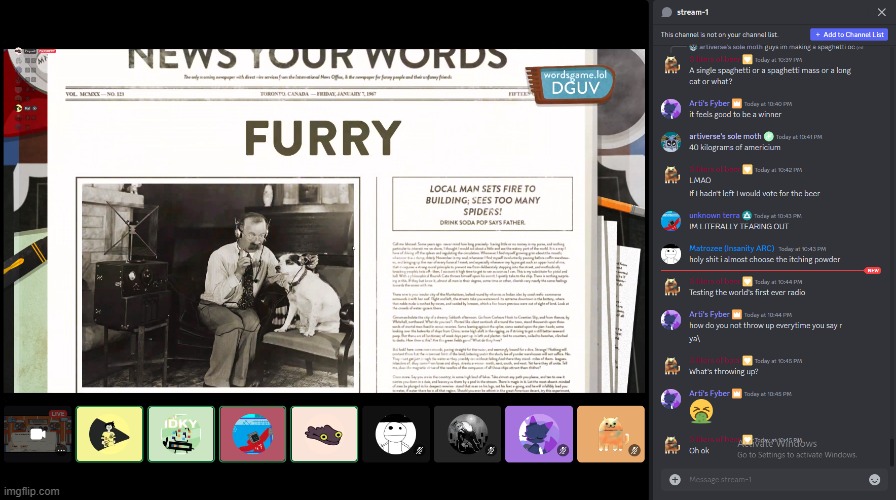The height and width of the screenshot is (500, 896).
Task: Open artiverse's sole moth username at 10:41 PM
Action: [725, 136]
